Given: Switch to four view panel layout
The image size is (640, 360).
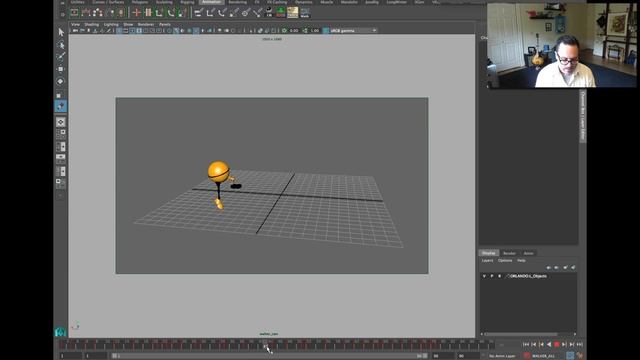Looking at the screenshot, I should [61, 133].
